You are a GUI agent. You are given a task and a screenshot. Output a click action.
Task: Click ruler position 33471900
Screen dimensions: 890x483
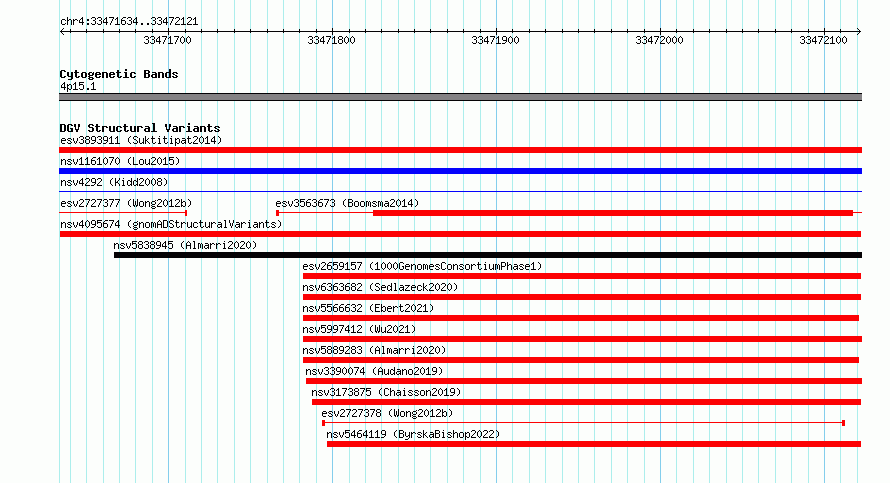coord(496,40)
